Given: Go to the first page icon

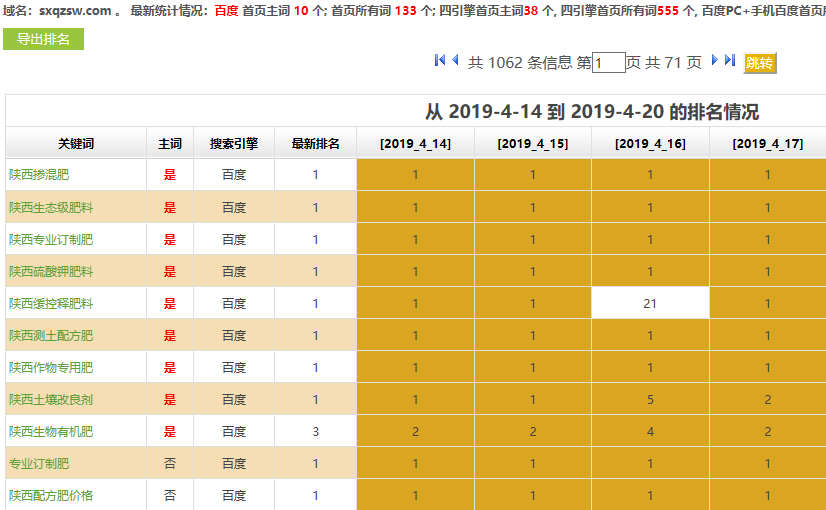Looking at the screenshot, I should click(440, 61).
